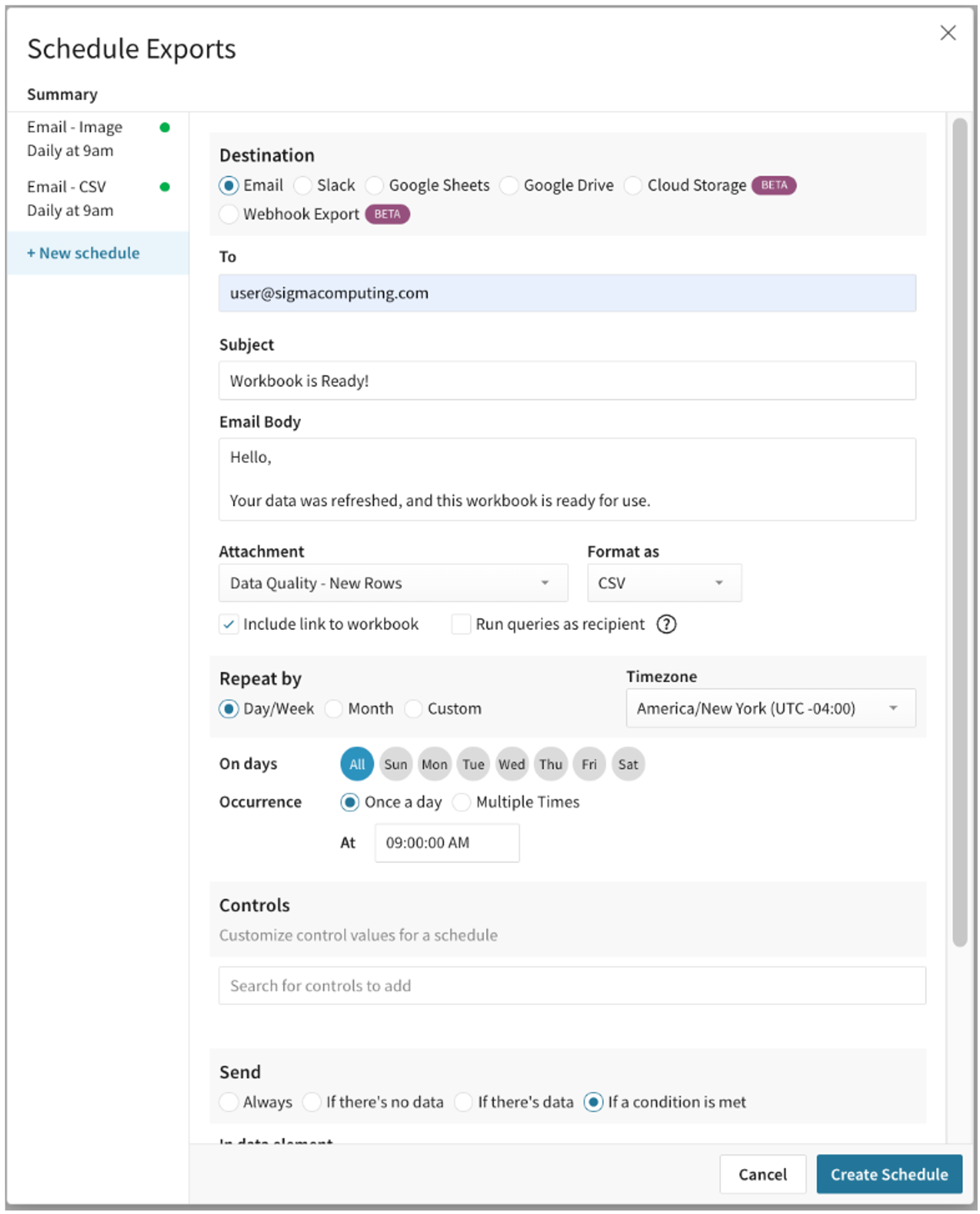
Task: Click the Cancel button
Action: coord(763,1174)
